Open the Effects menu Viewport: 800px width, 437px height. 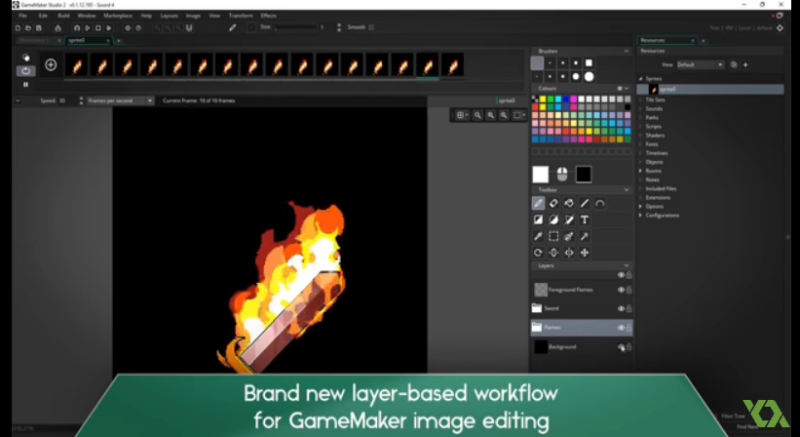pyautogui.click(x=268, y=16)
